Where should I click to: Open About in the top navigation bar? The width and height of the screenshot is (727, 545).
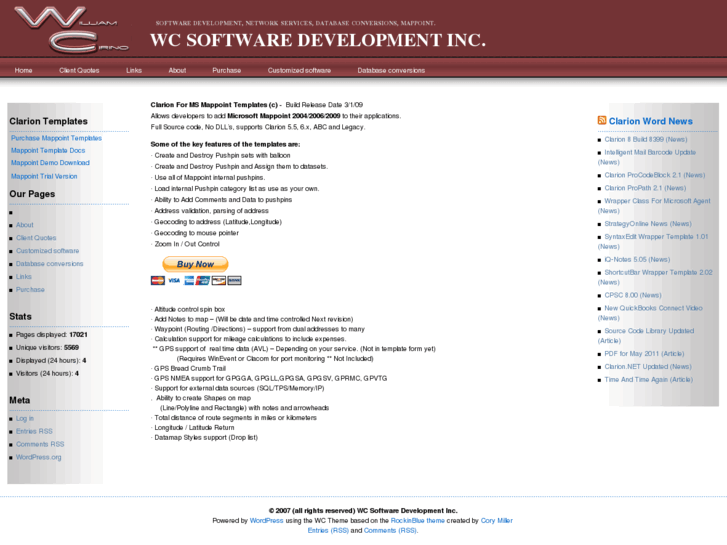coord(177,71)
